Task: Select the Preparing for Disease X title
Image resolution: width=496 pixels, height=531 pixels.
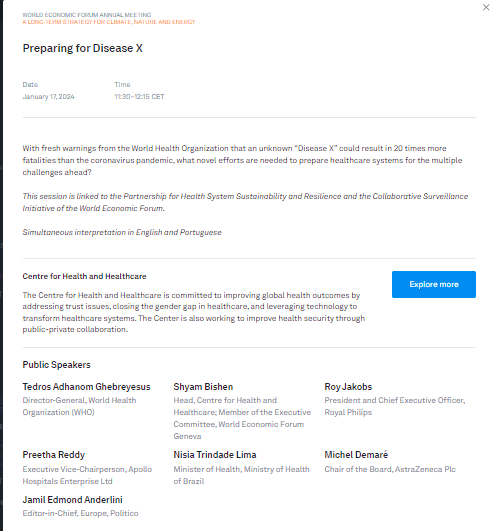Action: [x=83, y=48]
